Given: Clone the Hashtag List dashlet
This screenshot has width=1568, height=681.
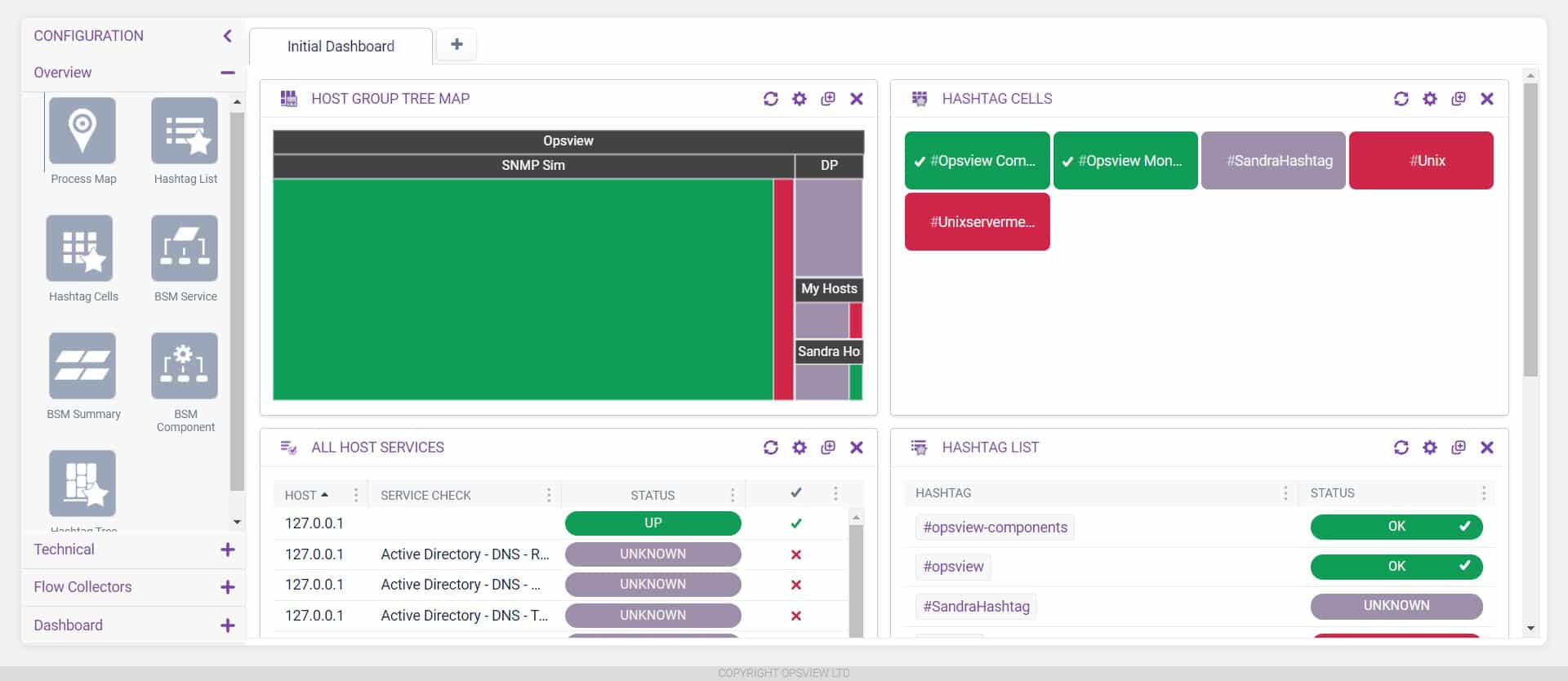Looking at the screenshot, I should tap(1459, 447).
